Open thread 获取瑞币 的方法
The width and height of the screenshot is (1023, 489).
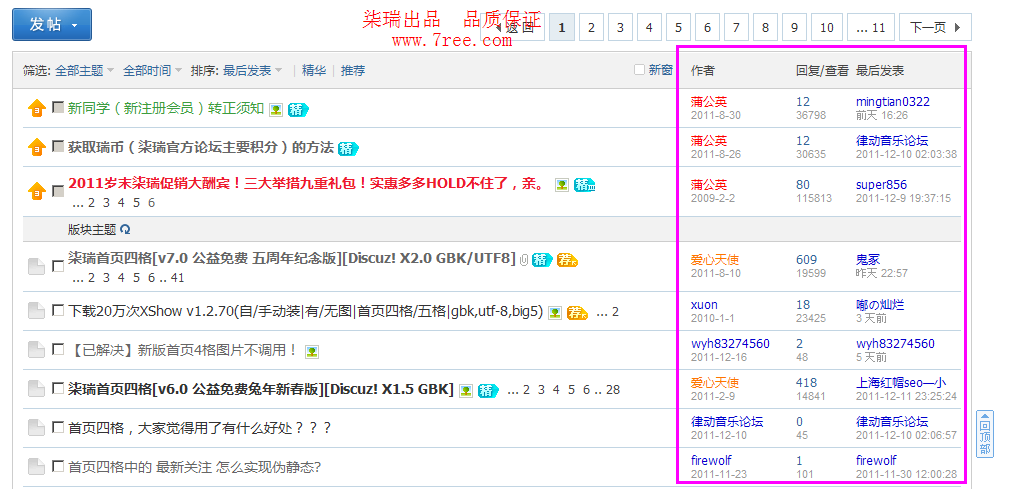coord(201,147)
